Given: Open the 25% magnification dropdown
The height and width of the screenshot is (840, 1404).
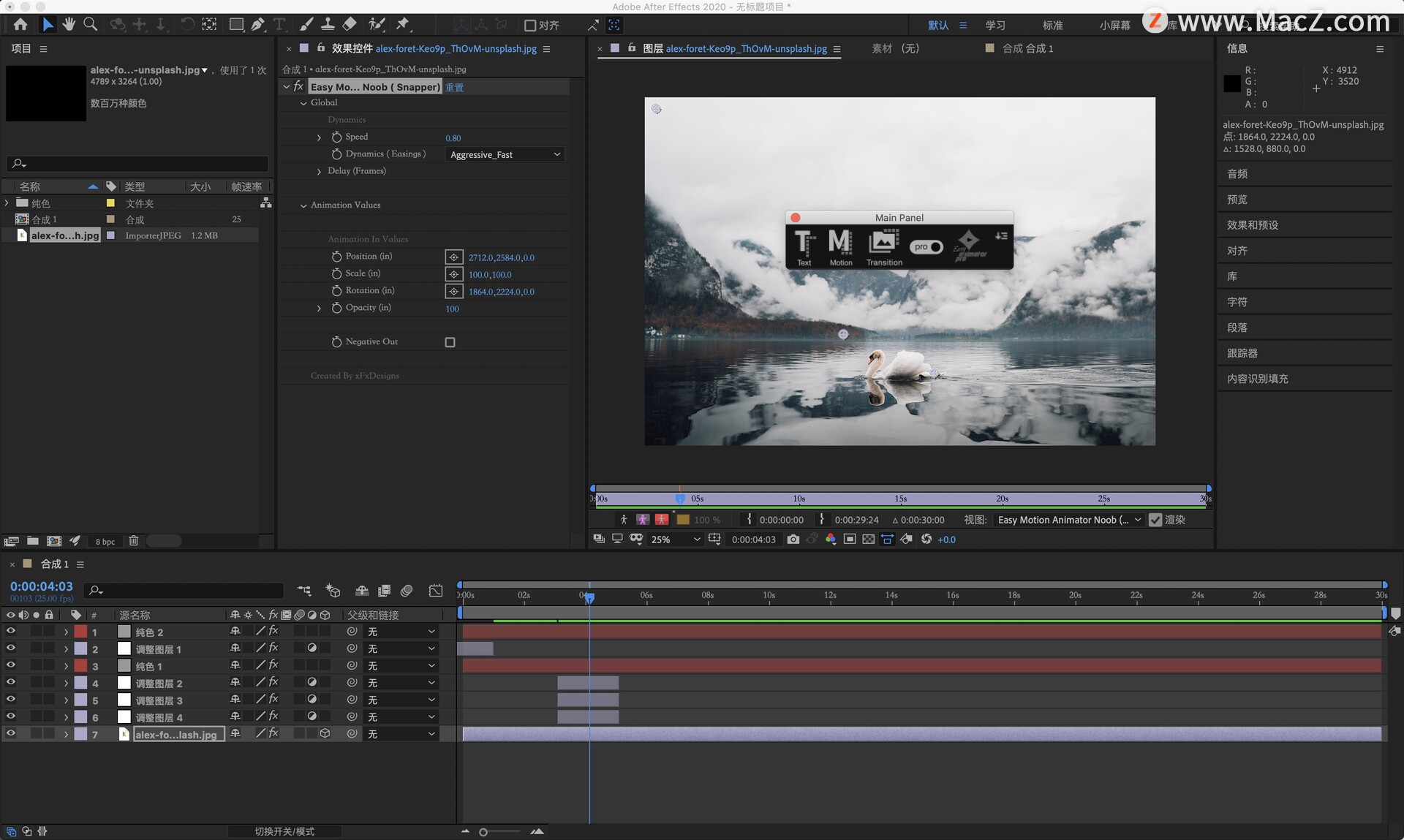Looking at the screenshot, I should [675, 540].
